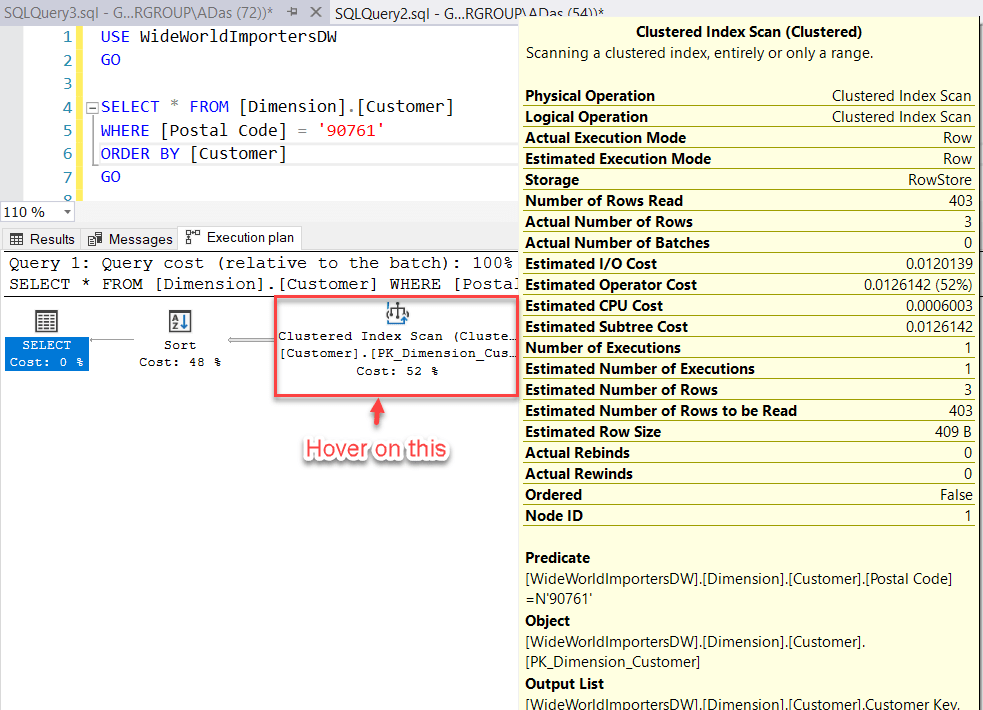
Task: Click line number 5 in the editor margin
Action: tap(66, 129)
